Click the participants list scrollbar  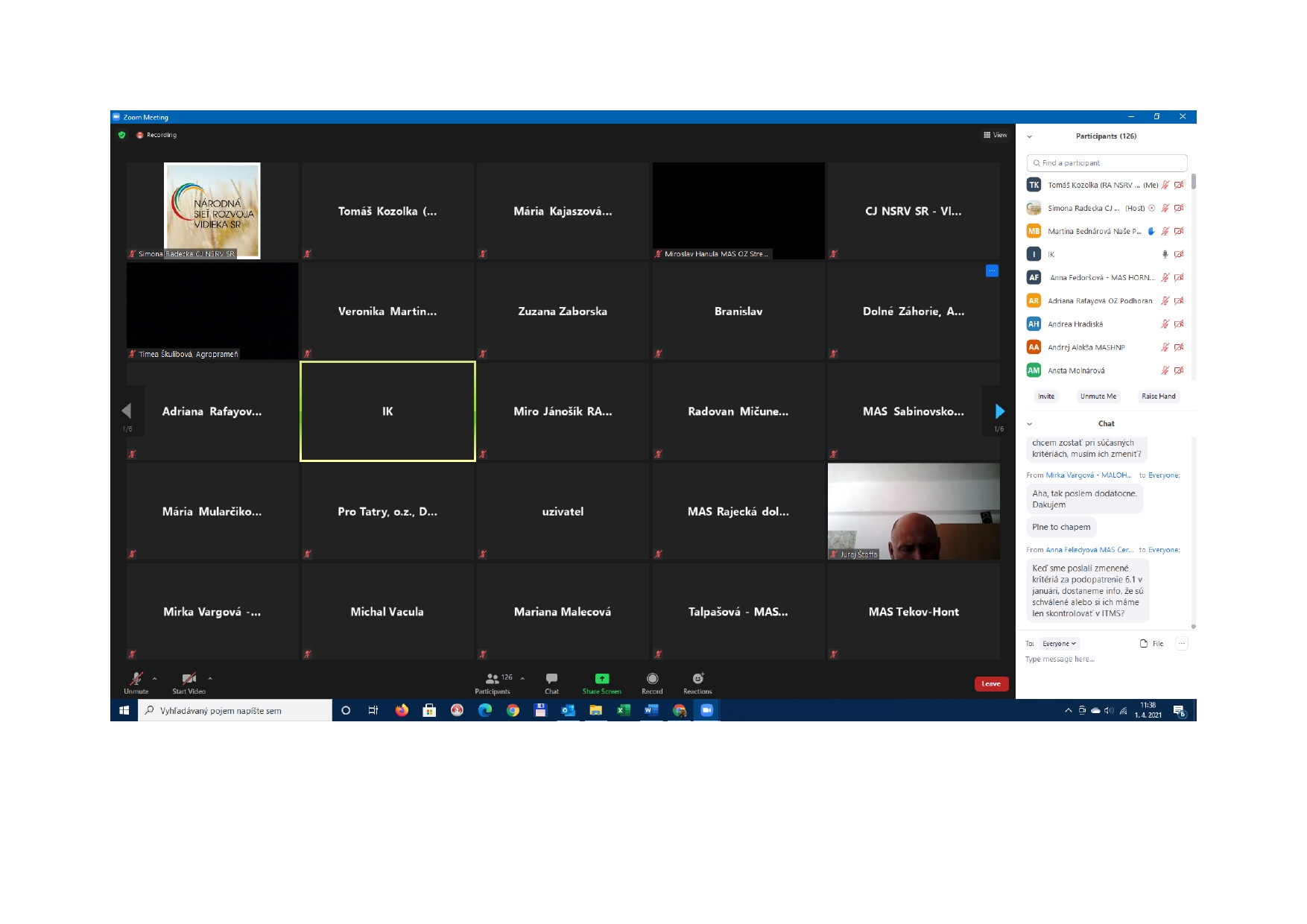(x=1193, y=182)
